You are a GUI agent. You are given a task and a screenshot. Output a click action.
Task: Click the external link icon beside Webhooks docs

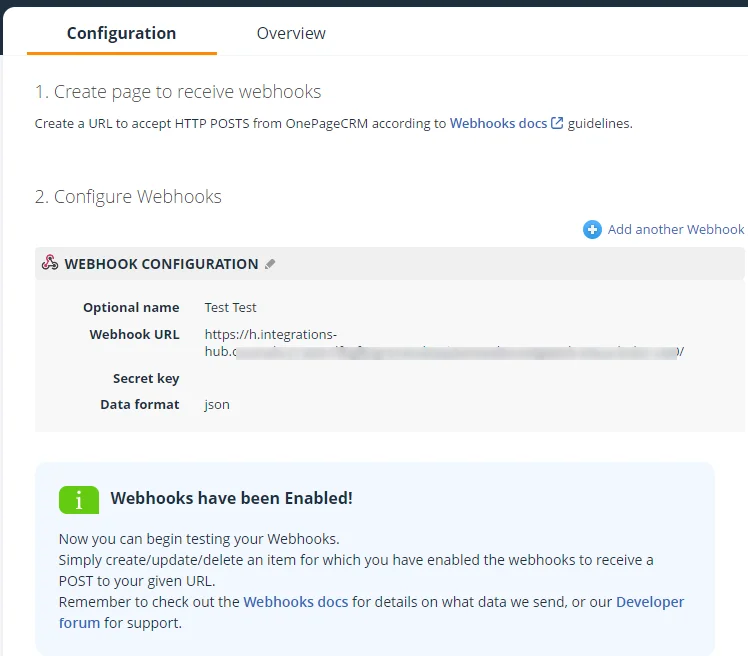tap(557, 123)
